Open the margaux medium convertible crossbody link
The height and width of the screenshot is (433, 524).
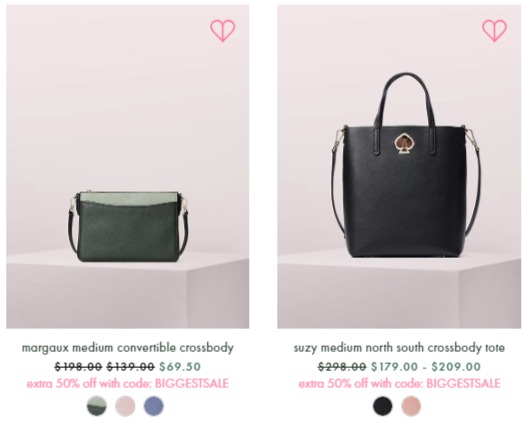click(127, 348)
